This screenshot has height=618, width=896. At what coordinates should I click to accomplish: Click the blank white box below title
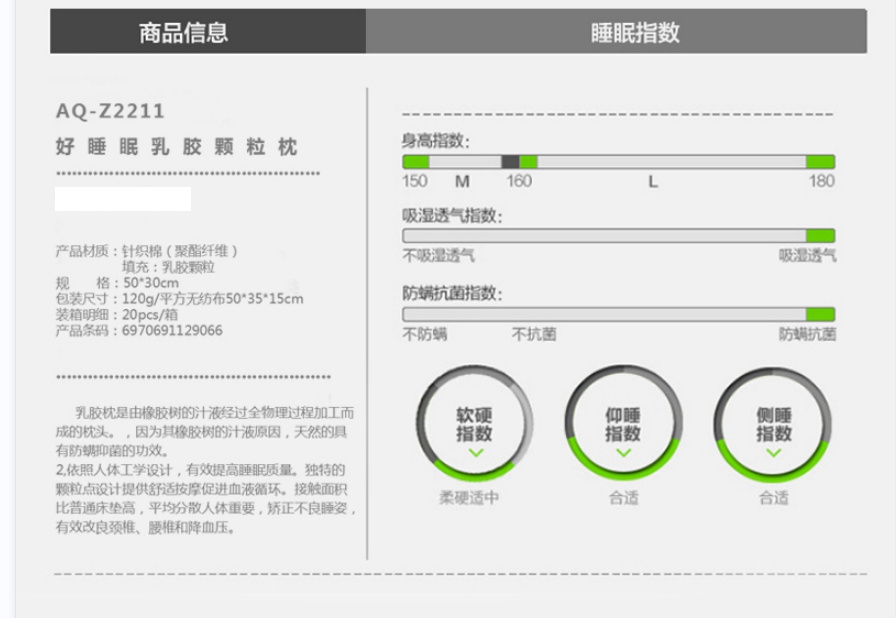pos(123,199)
